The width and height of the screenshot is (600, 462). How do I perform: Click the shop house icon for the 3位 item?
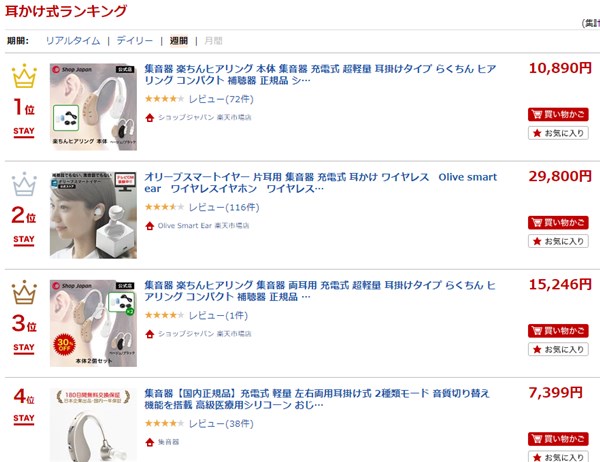point(150,334)
